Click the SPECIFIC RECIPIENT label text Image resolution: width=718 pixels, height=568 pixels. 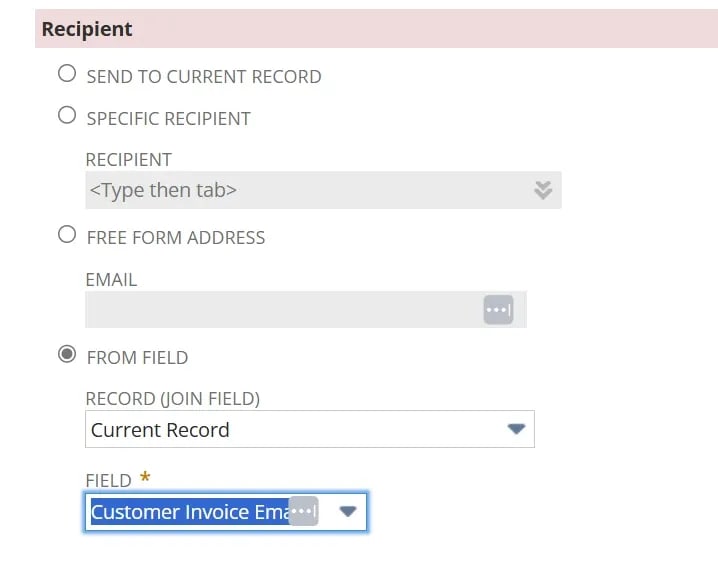click(169, 119)
